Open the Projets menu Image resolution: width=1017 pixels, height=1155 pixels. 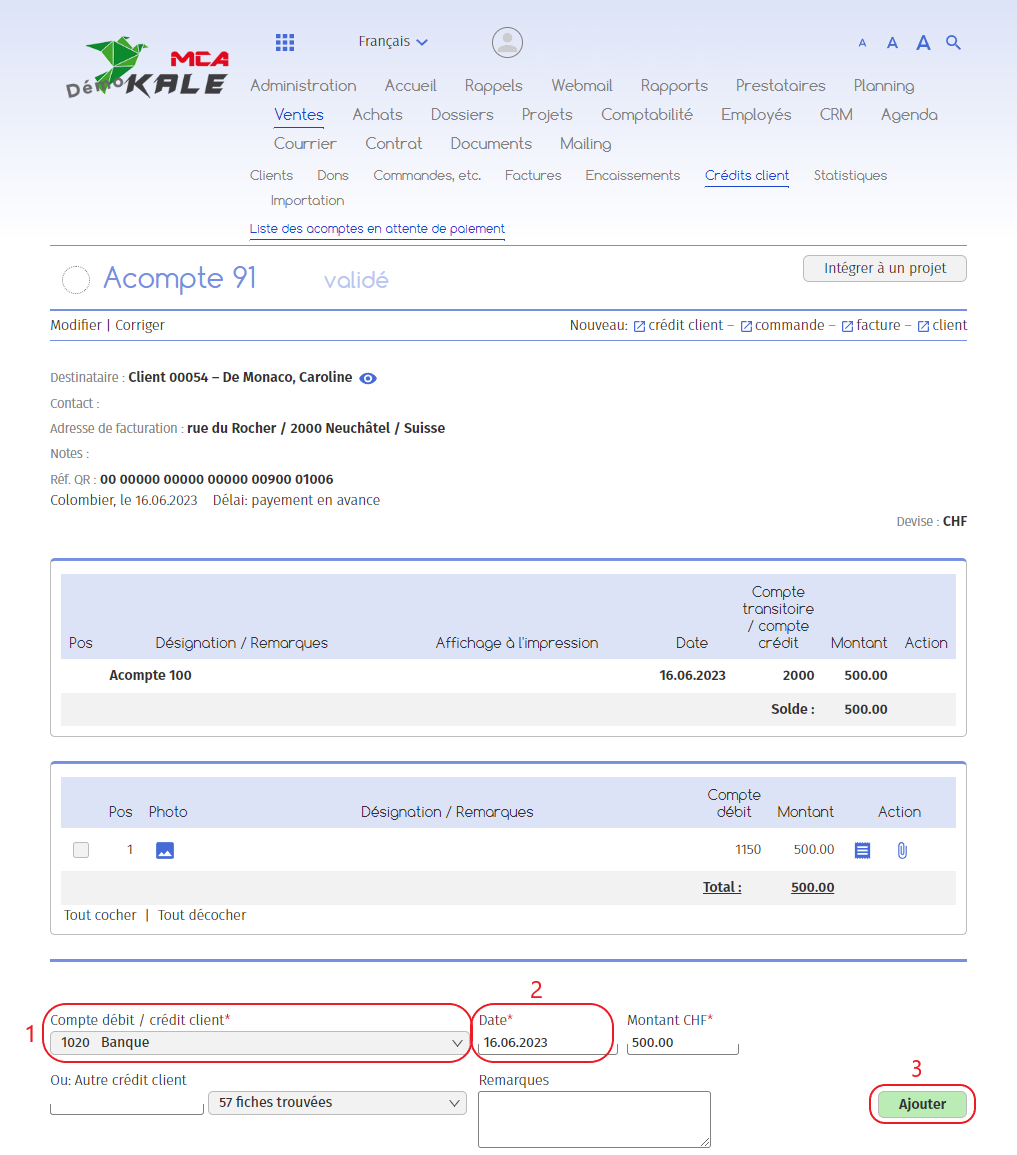point(547,115)
